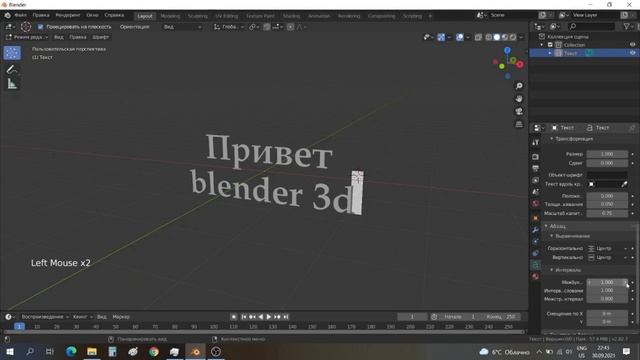This screenshot has height=360, width=640.
Task: Toggle Collection exclude checkbox in outliner
Action: pyautogui.click(x=550, y=45)
